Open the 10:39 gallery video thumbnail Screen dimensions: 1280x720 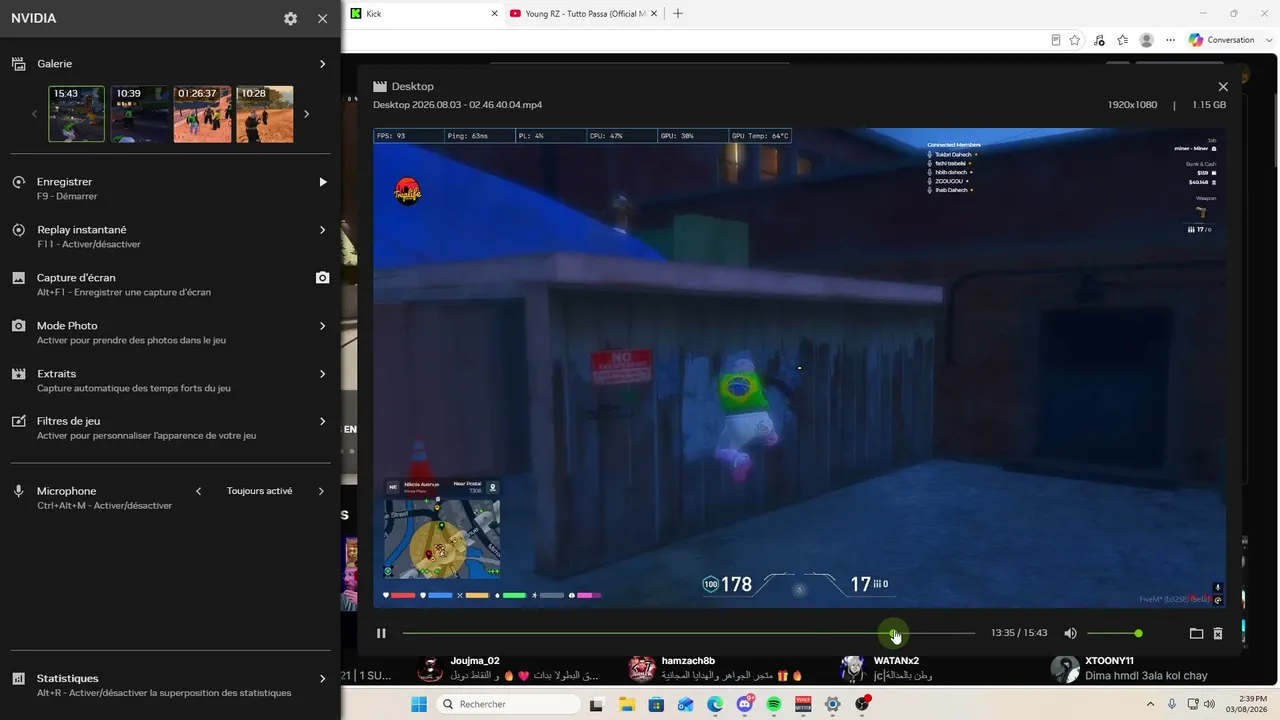click(140, 114)
